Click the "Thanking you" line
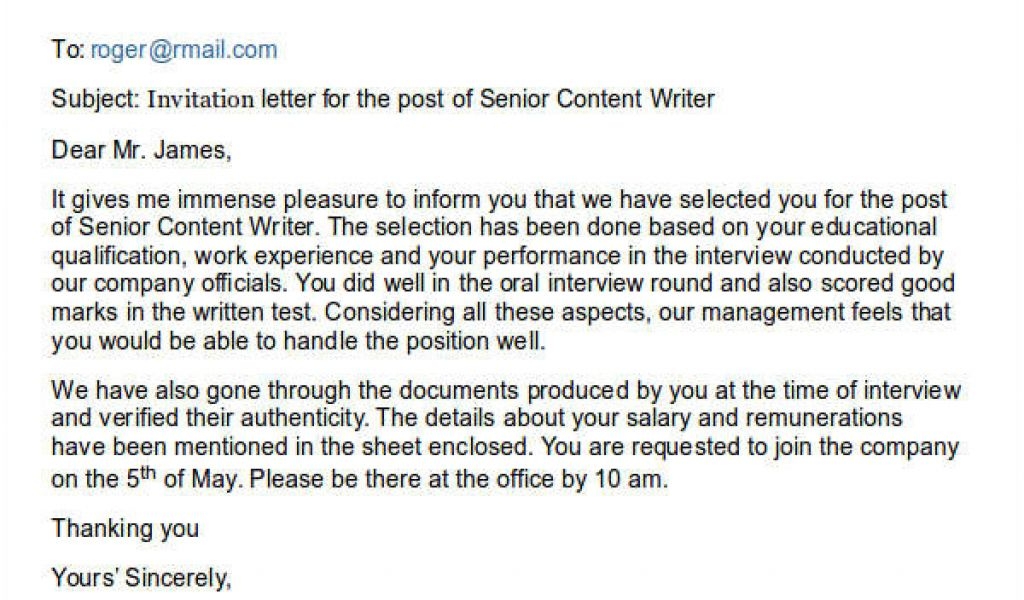Image resolution: width=1024 pixels, height=600 pixels. pos(125,527)
